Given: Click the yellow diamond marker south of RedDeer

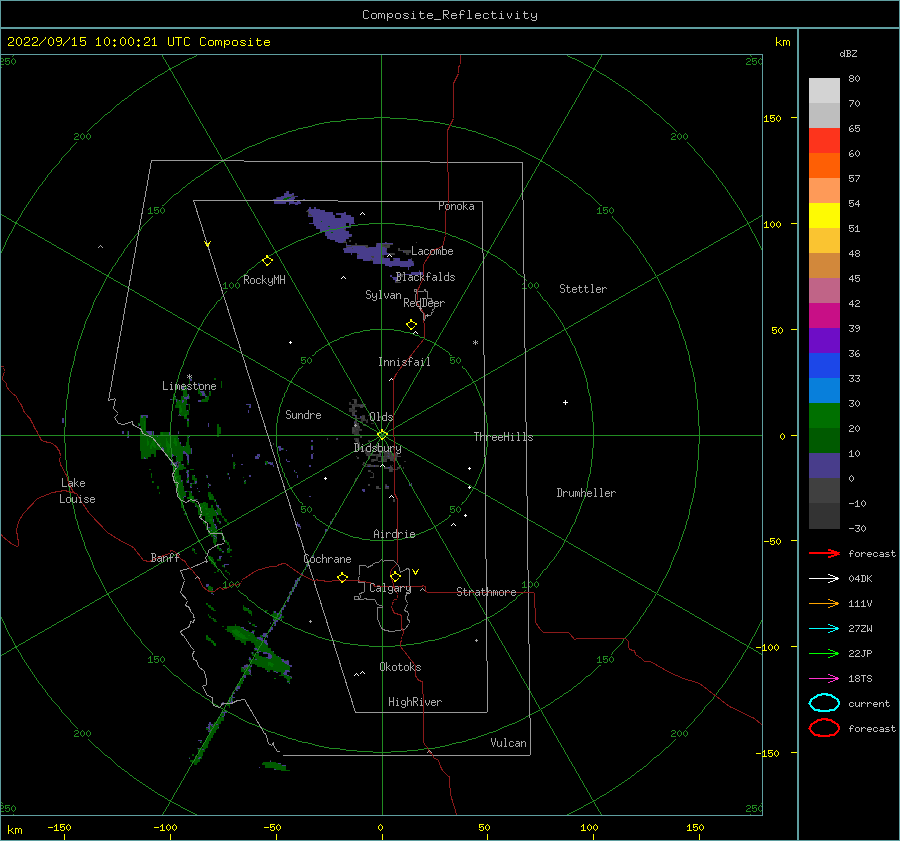Looking at the screenshot, I should coord(411,325).
